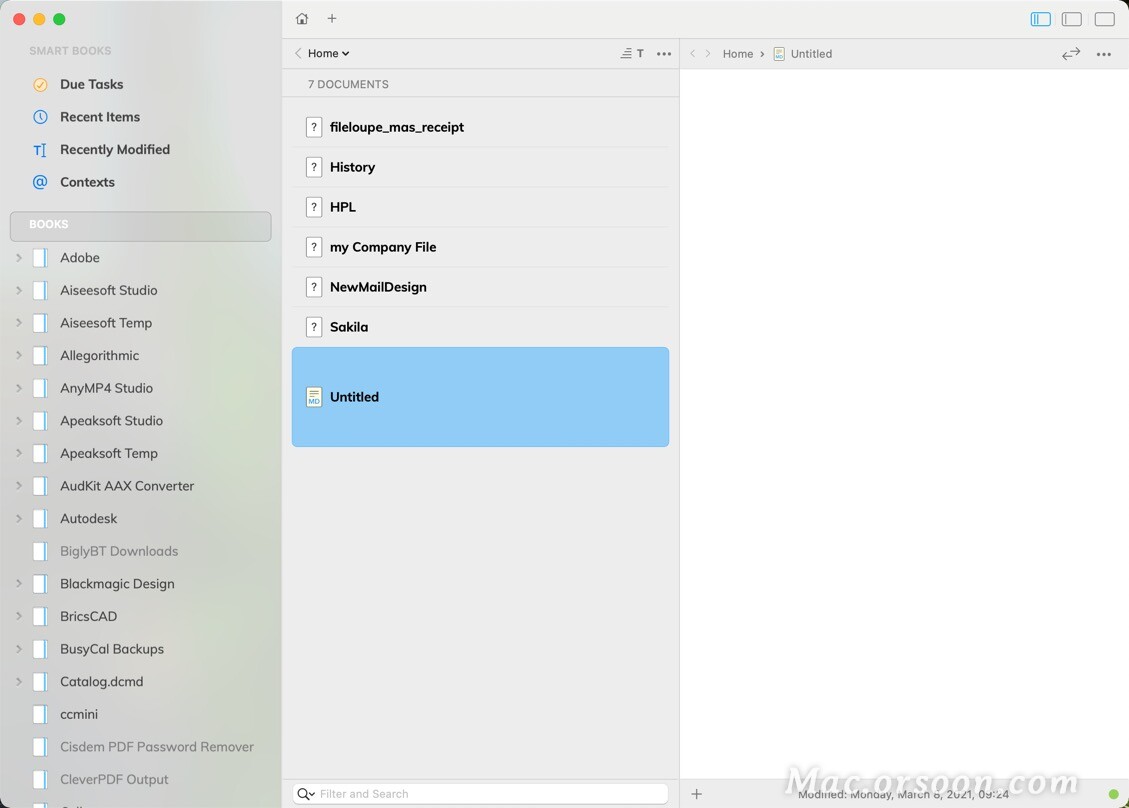1129x808 pixels.
Task: Toggle the three-pane layout view
Action: click(1040, 19)
